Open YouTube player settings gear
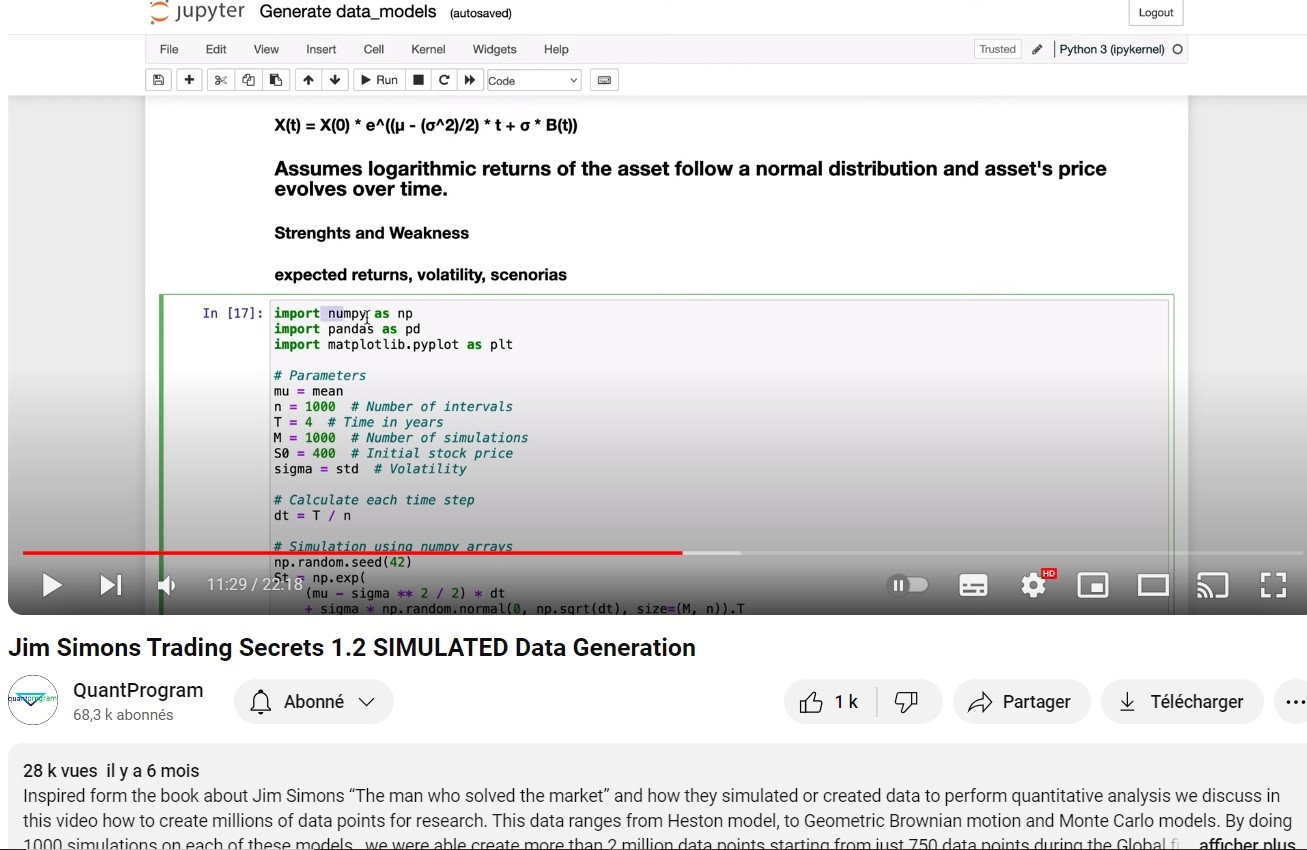Viewport: 1307px width, 850px height. [x=1033, y=585]
